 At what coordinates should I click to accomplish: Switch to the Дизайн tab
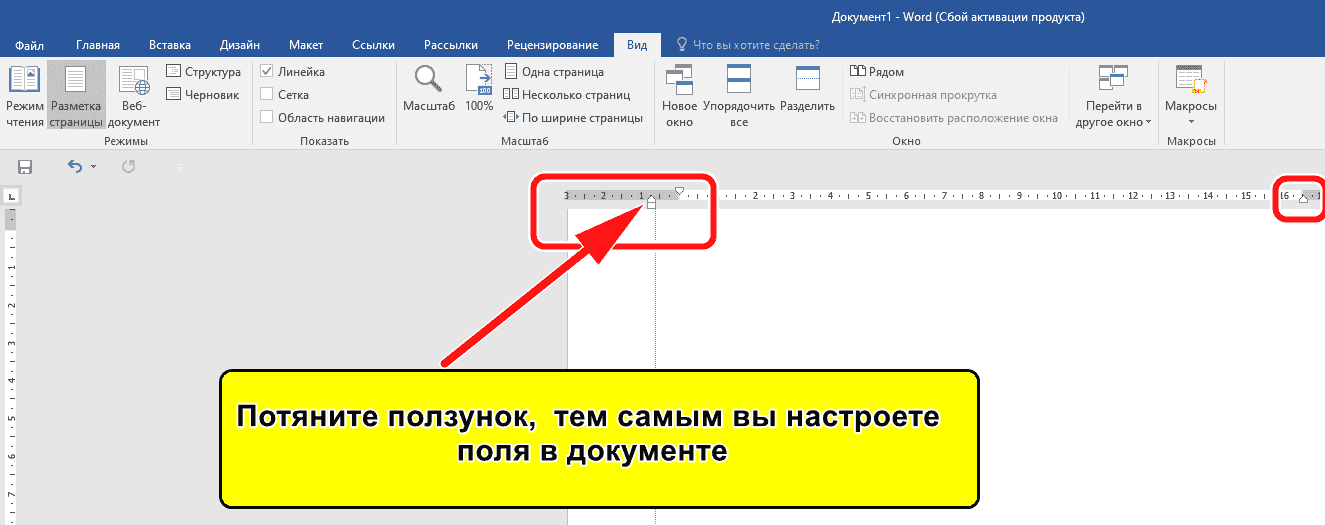point(240,45)
